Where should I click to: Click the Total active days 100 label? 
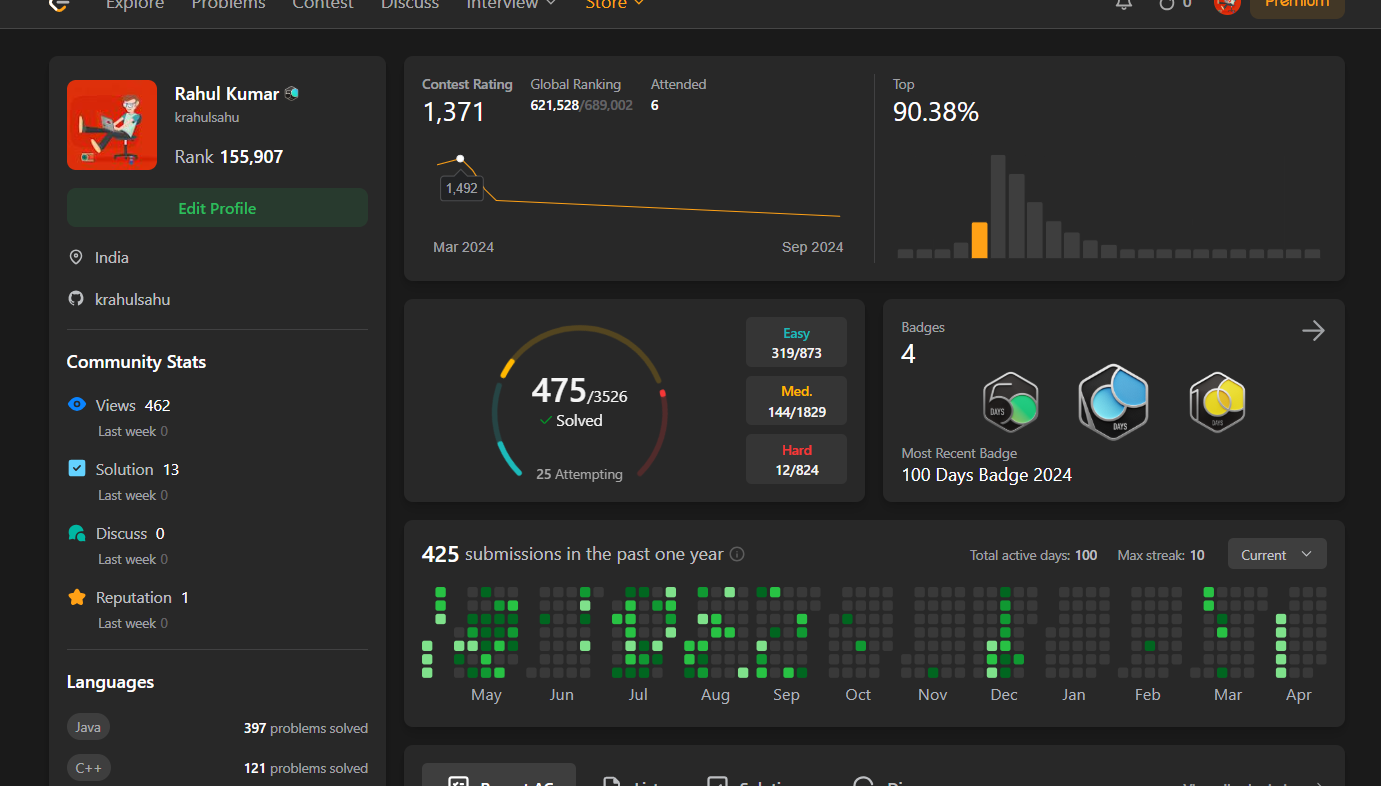[x=1034, y=555]
